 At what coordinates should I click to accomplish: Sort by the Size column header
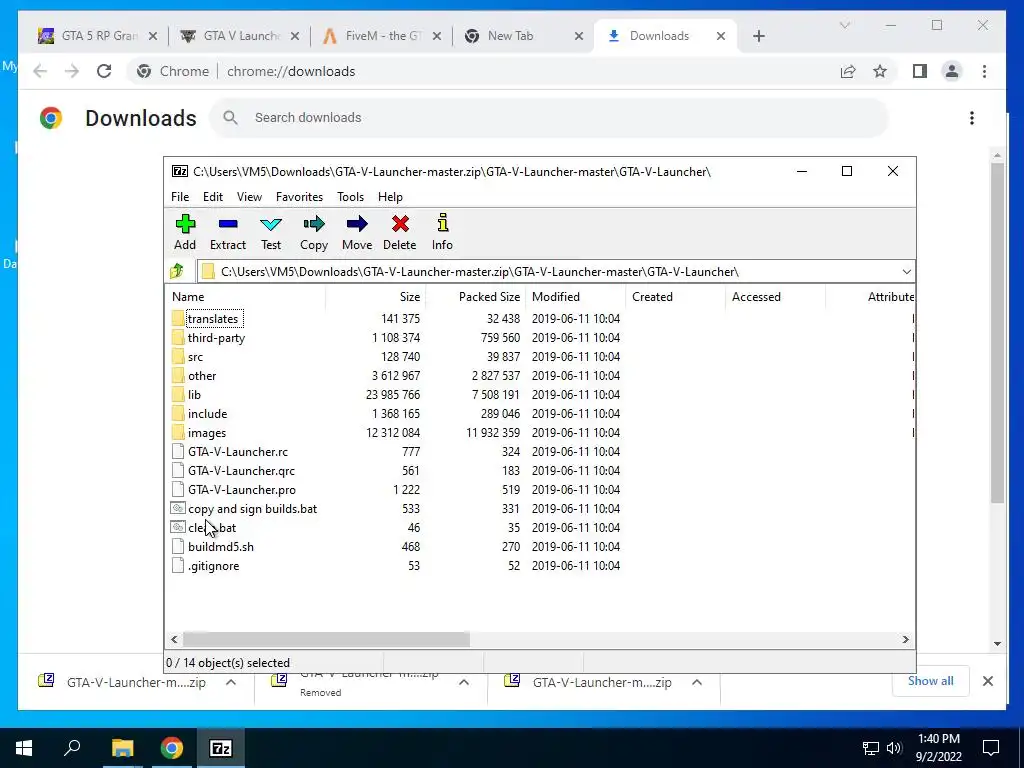(376, 296)
